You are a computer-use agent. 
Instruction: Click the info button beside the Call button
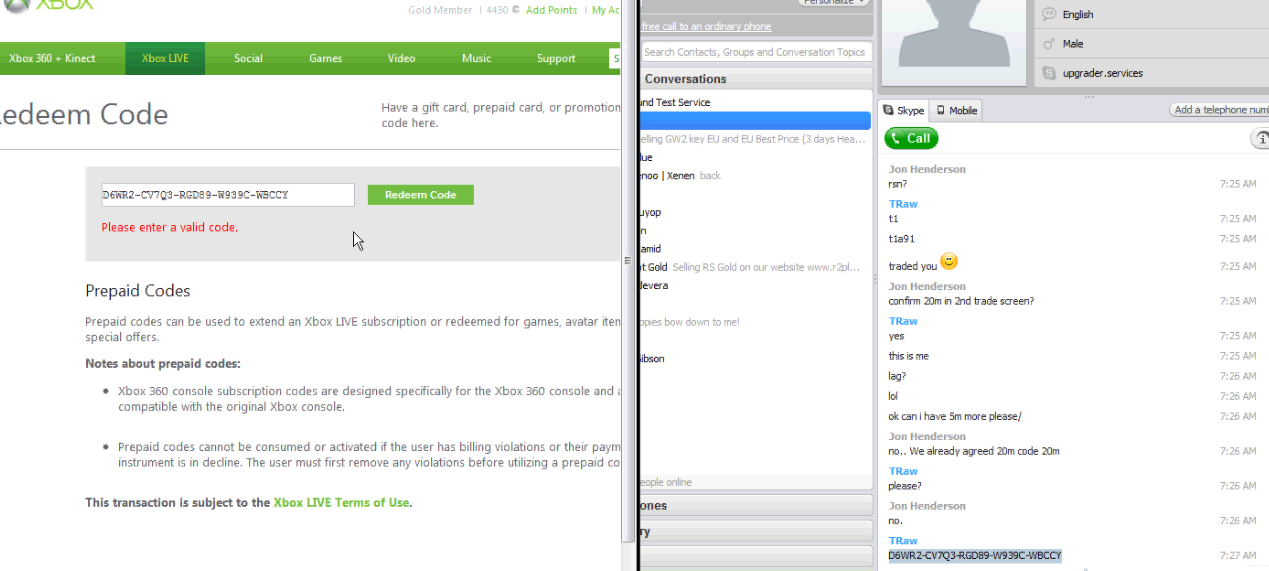(1260, 139)
